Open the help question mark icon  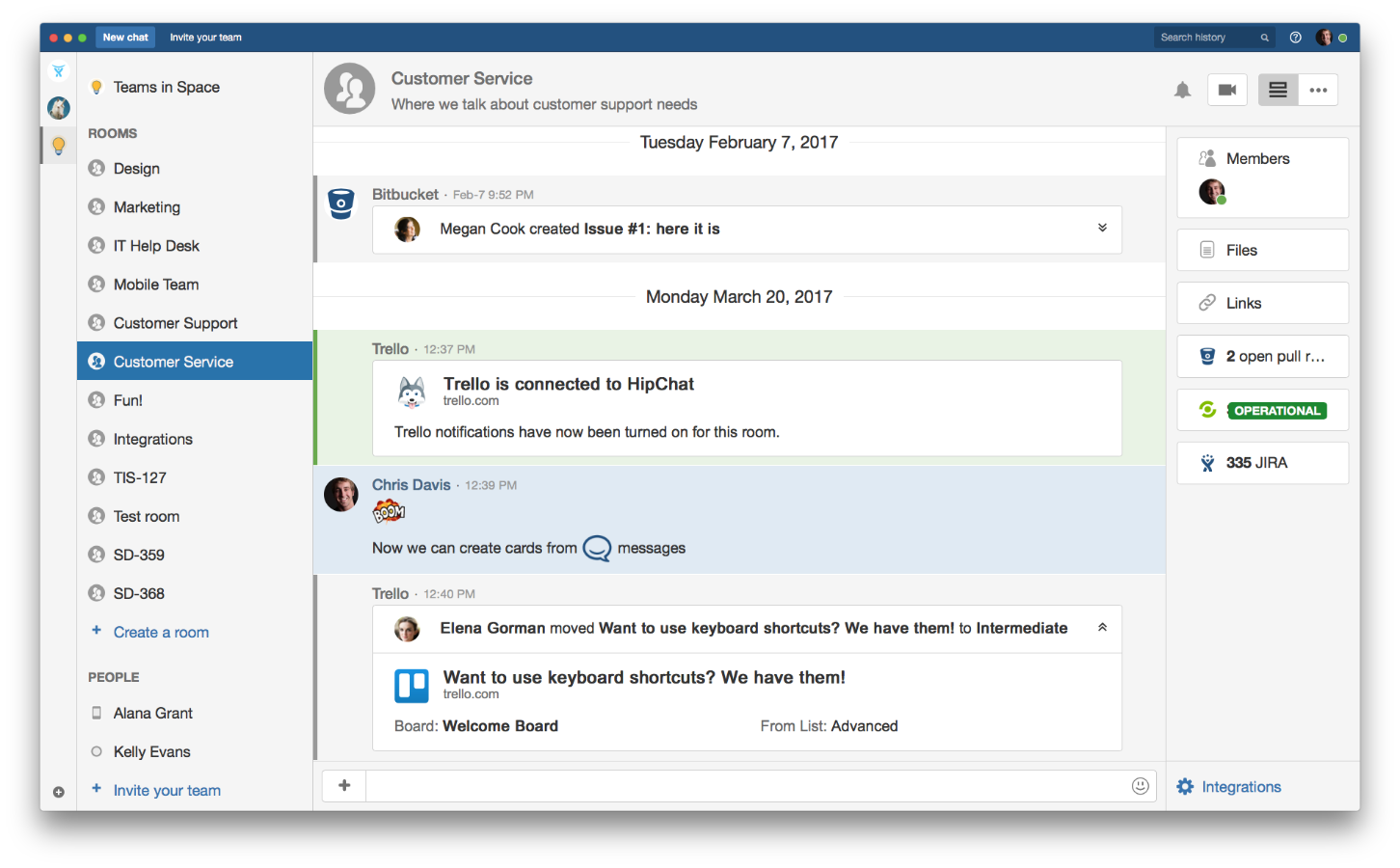click(x=1295, y=38)
